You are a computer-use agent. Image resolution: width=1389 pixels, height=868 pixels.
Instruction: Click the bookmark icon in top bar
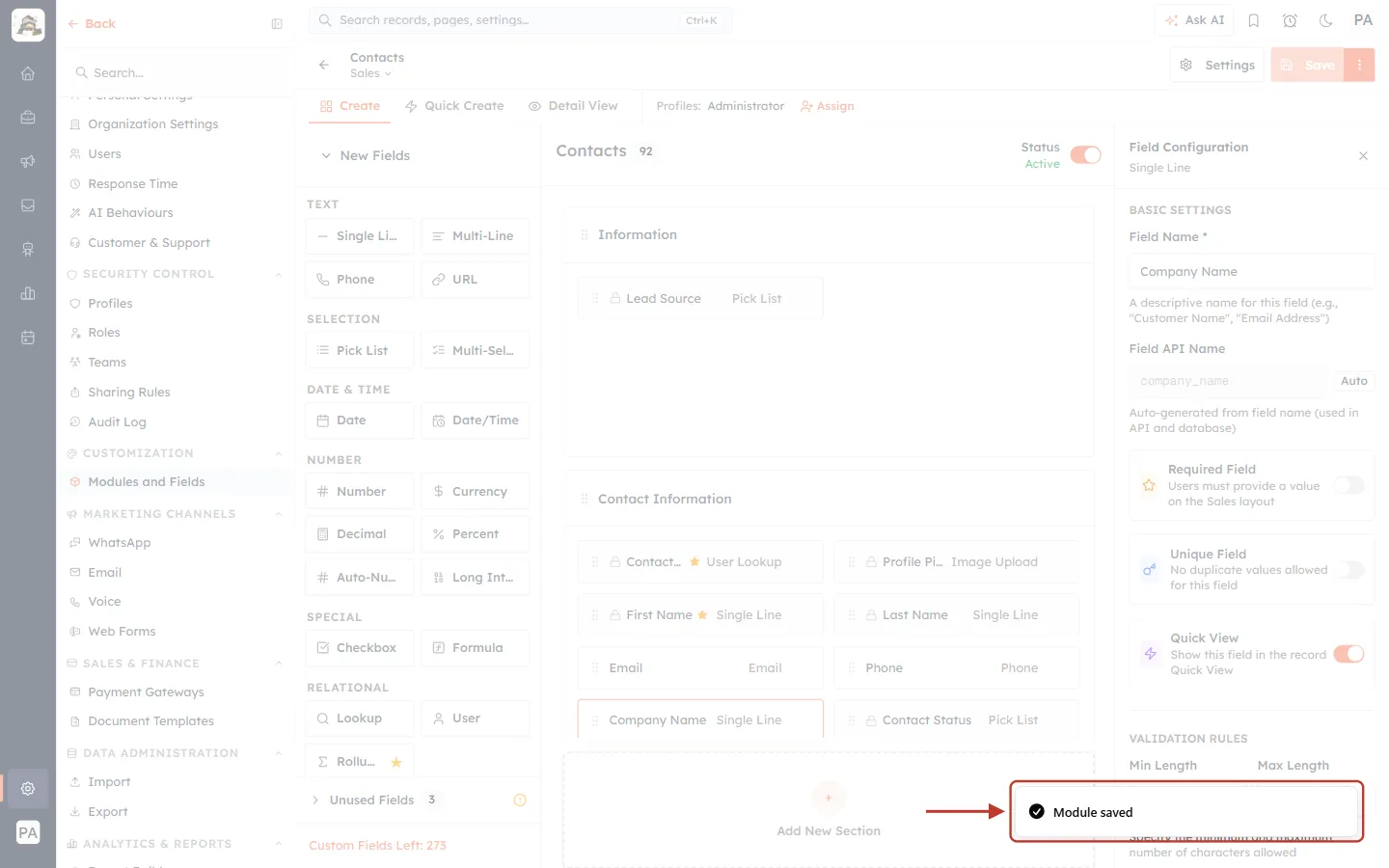[1254, 20]
